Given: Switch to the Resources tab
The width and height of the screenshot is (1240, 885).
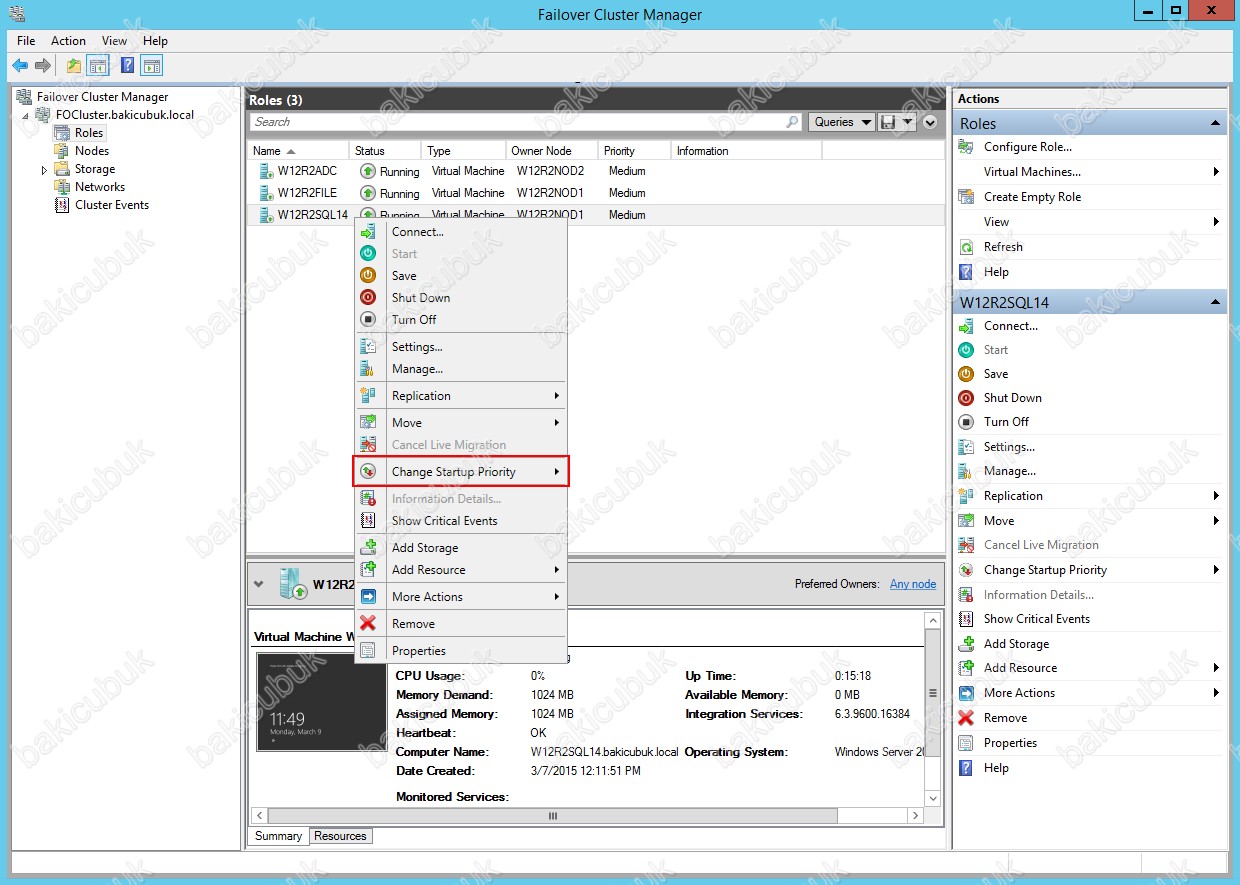Looking at the screenshot, I should coord(340,836).
